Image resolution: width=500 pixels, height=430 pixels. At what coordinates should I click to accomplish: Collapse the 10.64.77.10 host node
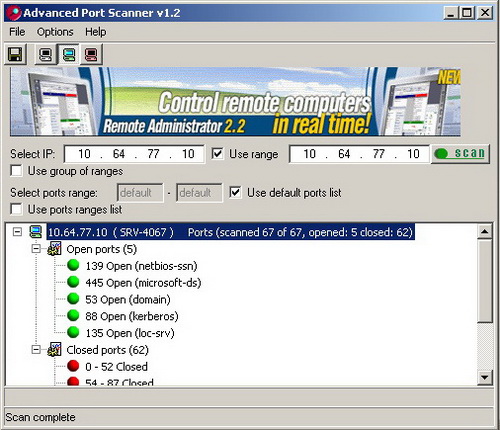[x=17, y=232]
